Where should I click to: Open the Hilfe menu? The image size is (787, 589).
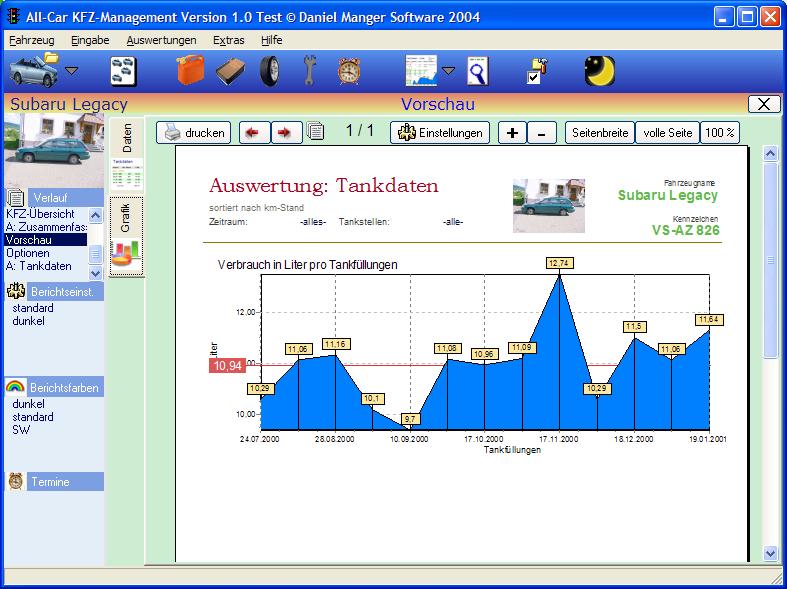272,40
